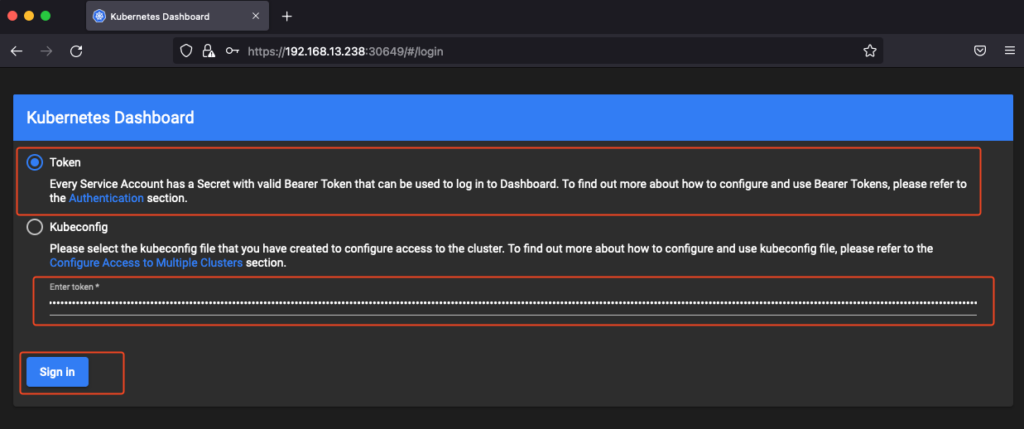Select the Token radio button
Viewport: 1024px width, 429px height.
(x=35, y=163)
